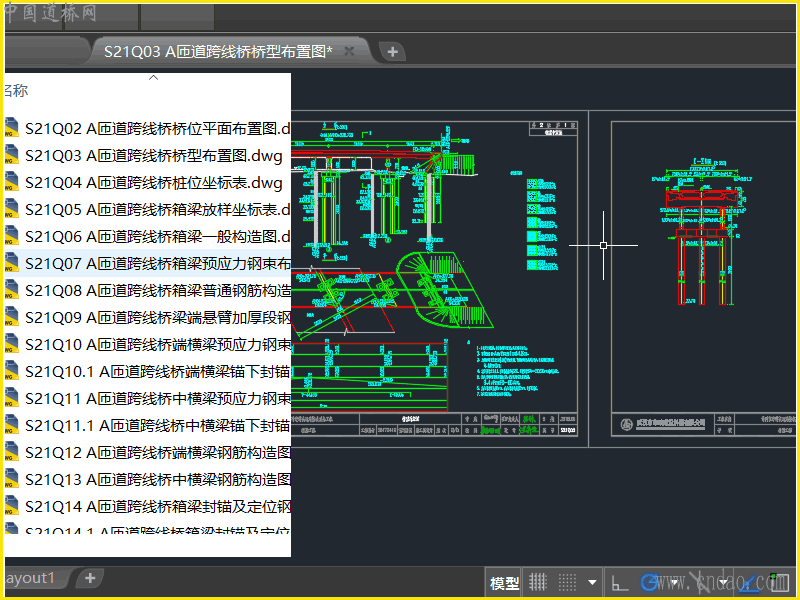This screenshot has height=600, width=800.
Task: Add a new layout with plus button
Action: point(90,578)
